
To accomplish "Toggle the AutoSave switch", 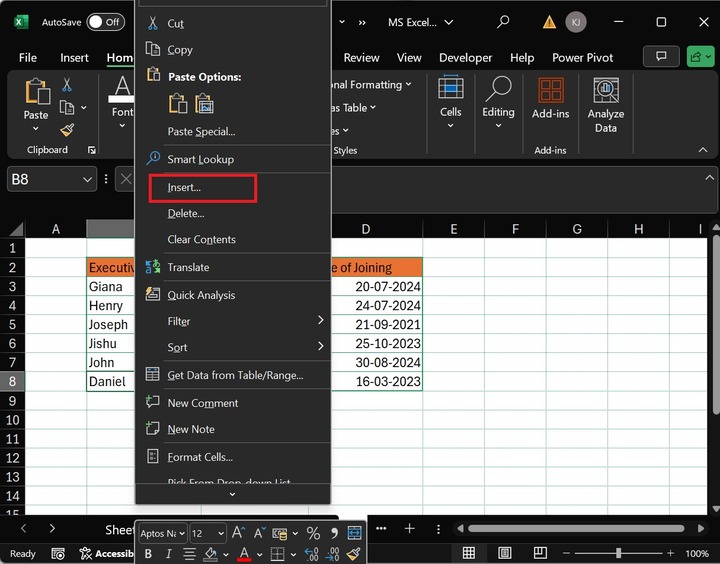I will click(105, 22).
